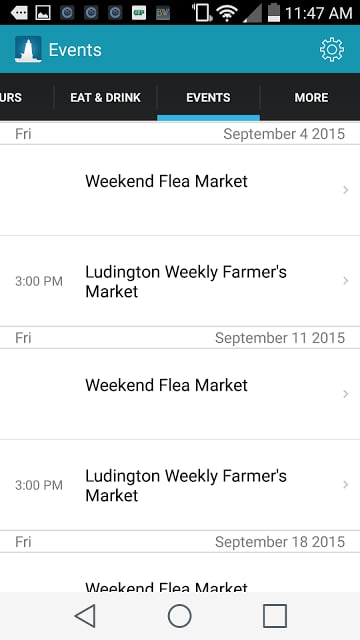360x640 pixels.
Task: Tap the Wi-Fi icon in the status bar
Action: (228, 13)
